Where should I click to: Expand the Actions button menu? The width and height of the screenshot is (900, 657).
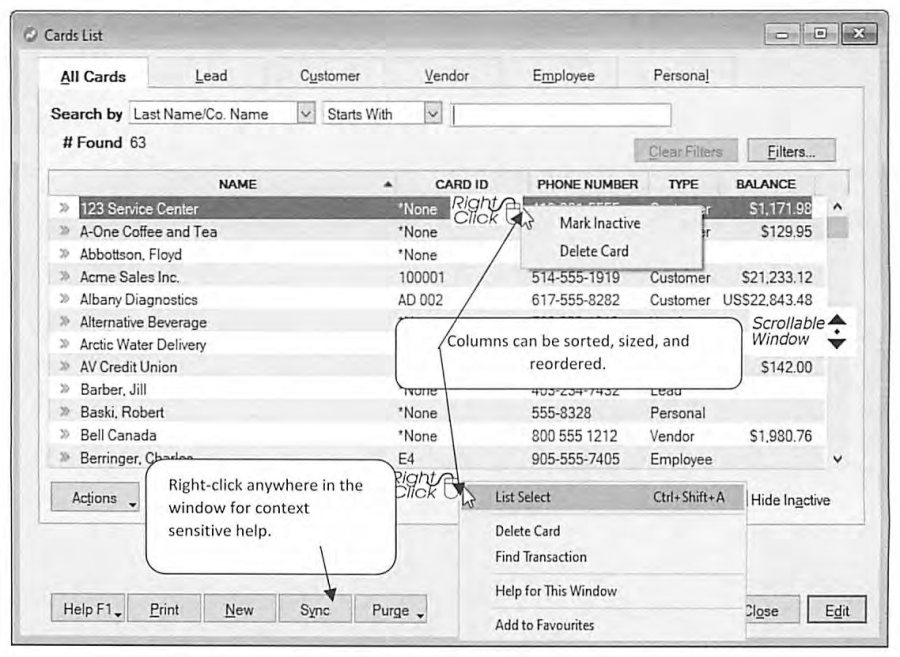click(133, 504)
